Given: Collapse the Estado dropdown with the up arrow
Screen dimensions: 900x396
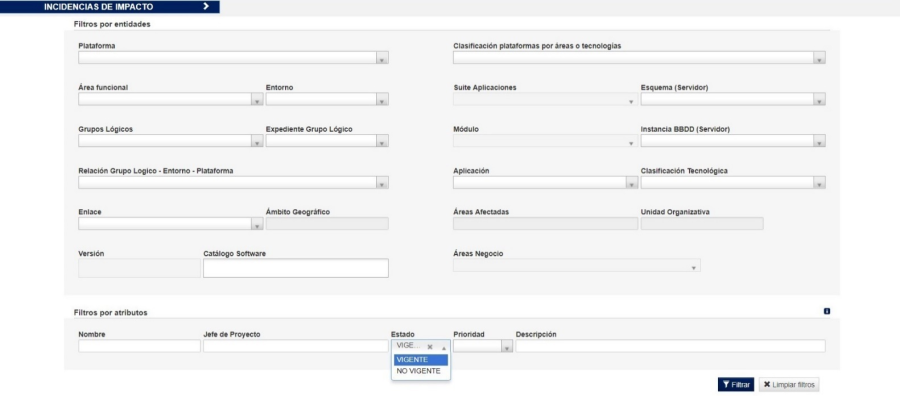Looking at the screenshot, I should (x=444, y=347).
